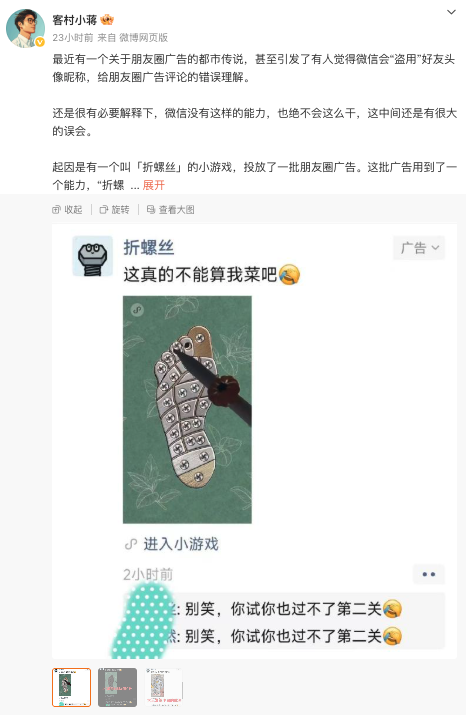Click the 进入小游戏 link
The width and height of the screenshot is (466, 720).
[x=180, y=544]
